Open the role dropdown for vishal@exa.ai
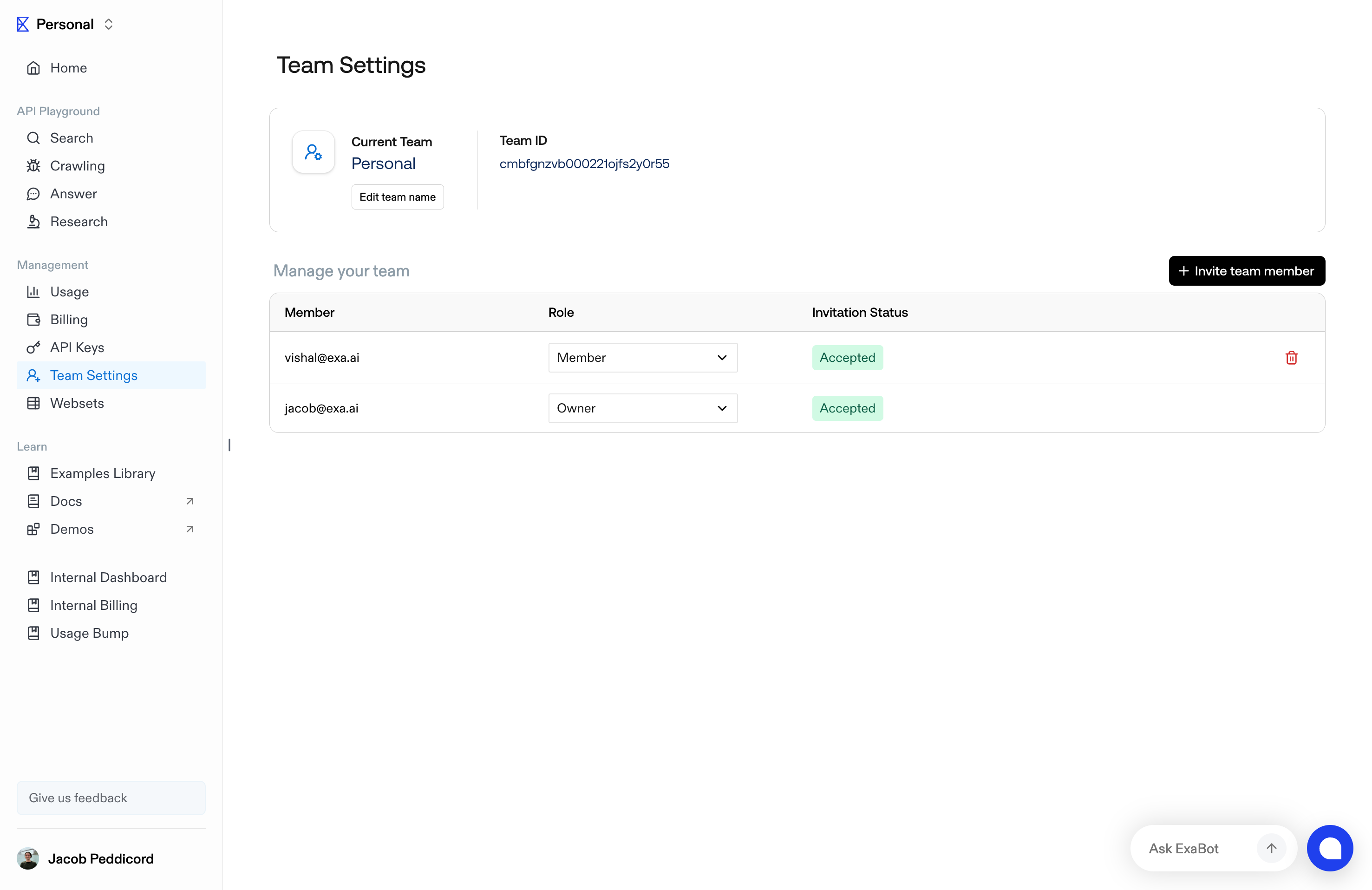The width and height of the screenshot is (1372, 890). (642, 358)
